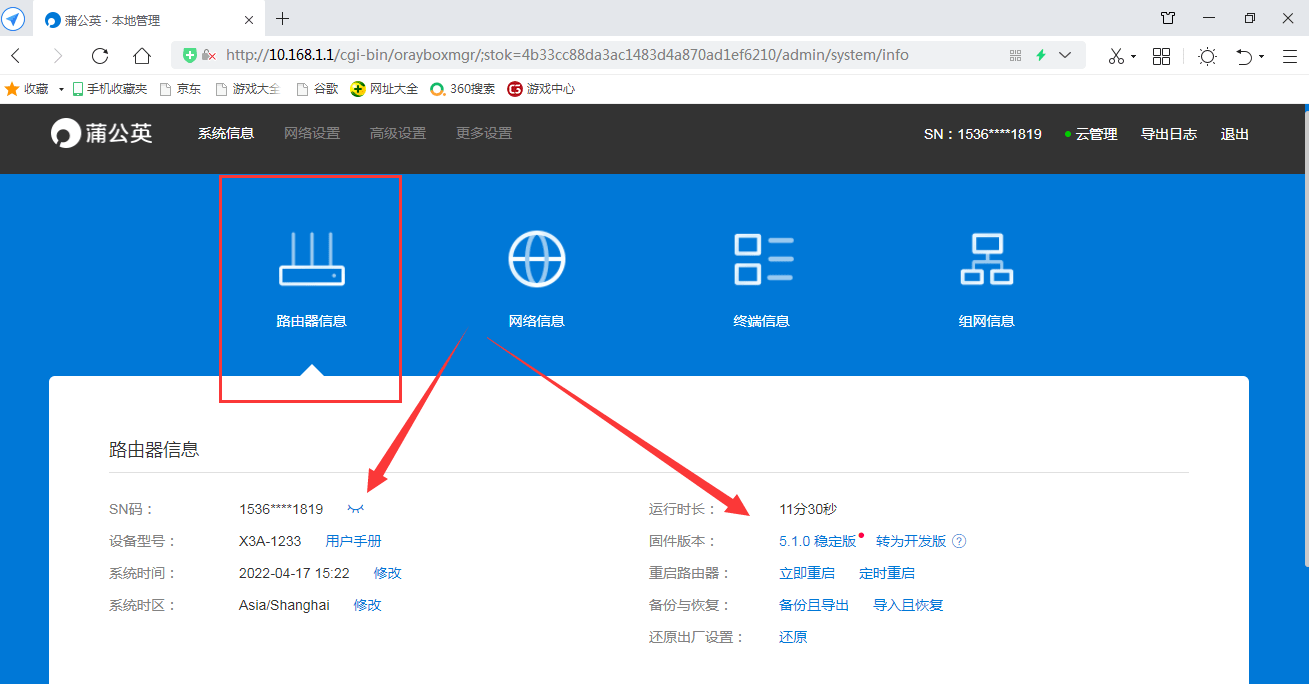This screenshot has height=684, width=1309.
Task: Open the 终端信息 list icon
Action: (x=763, y=259)
